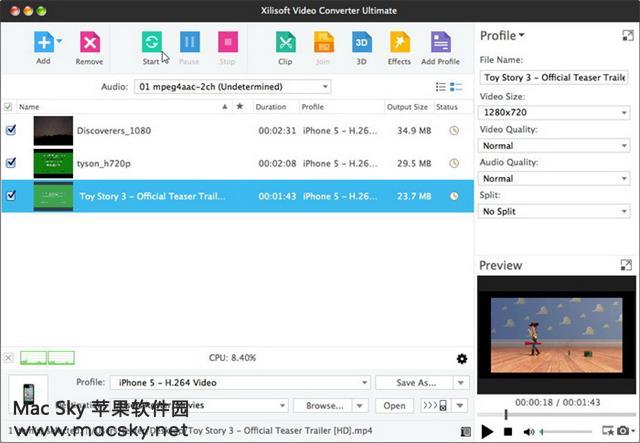Open the Video Size 1280x720 dropdown

pyautogui.click(x=554, y=112)
